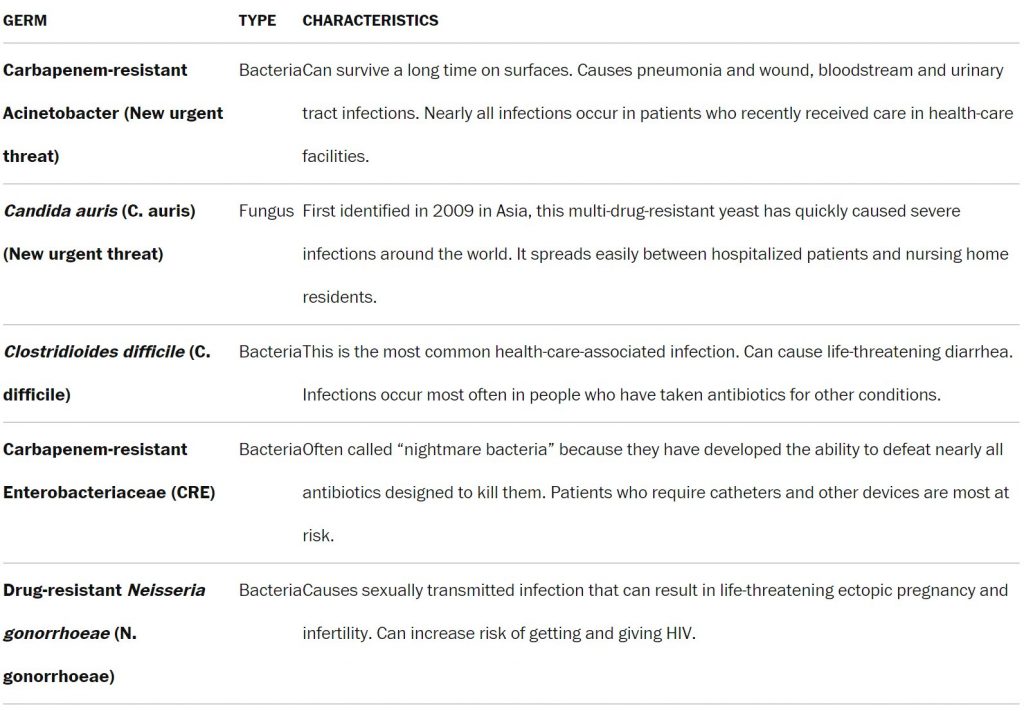
Task: Click the Fungus type cell
Action: [266, 211]
